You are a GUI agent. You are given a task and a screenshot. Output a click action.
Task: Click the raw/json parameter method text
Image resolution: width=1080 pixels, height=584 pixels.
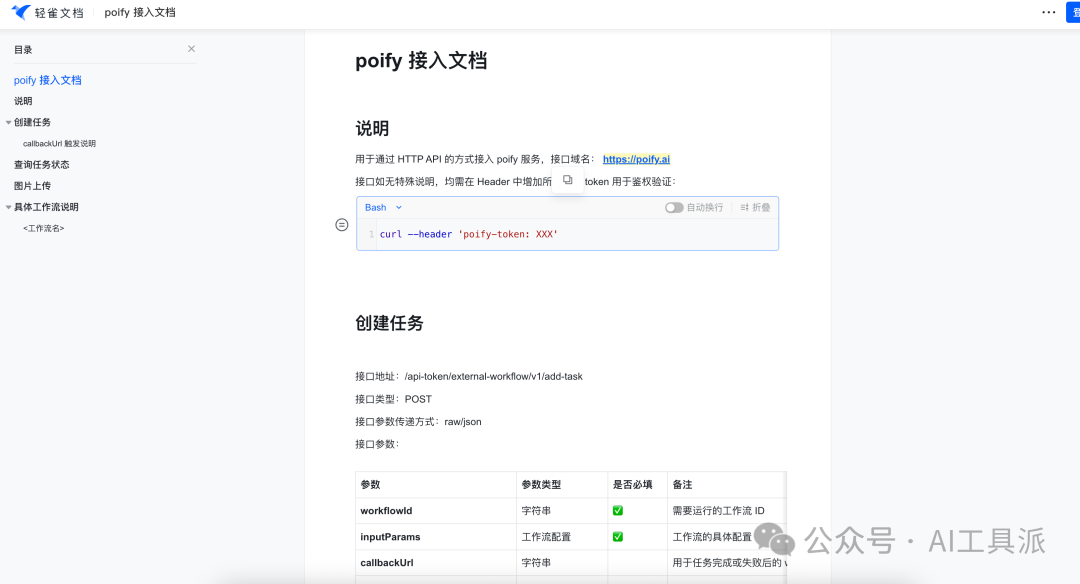point(463,422)
